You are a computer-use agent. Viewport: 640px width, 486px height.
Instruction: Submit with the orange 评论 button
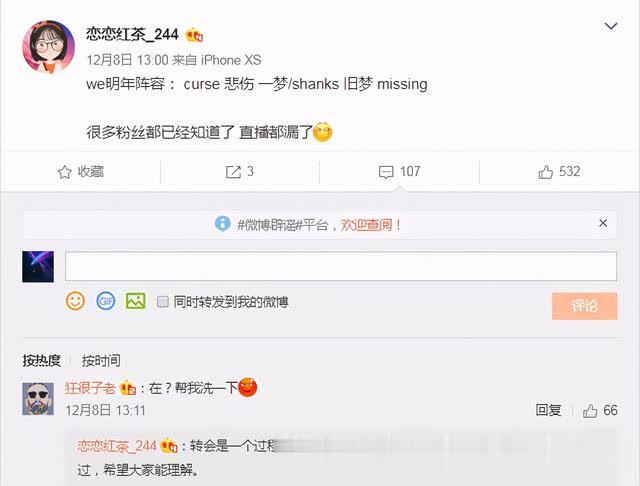coord(584,306)
